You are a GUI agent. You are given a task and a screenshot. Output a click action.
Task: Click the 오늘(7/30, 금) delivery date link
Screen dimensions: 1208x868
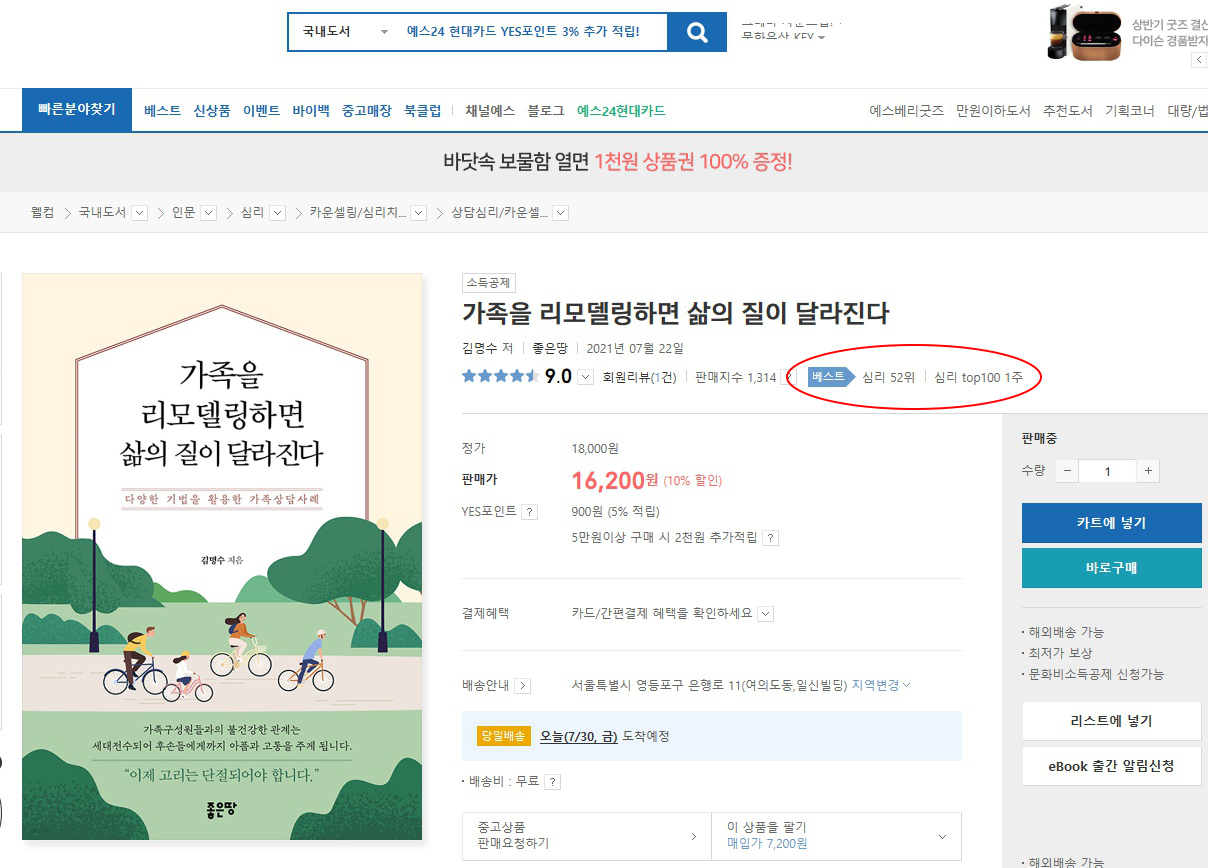pos(579,736)
